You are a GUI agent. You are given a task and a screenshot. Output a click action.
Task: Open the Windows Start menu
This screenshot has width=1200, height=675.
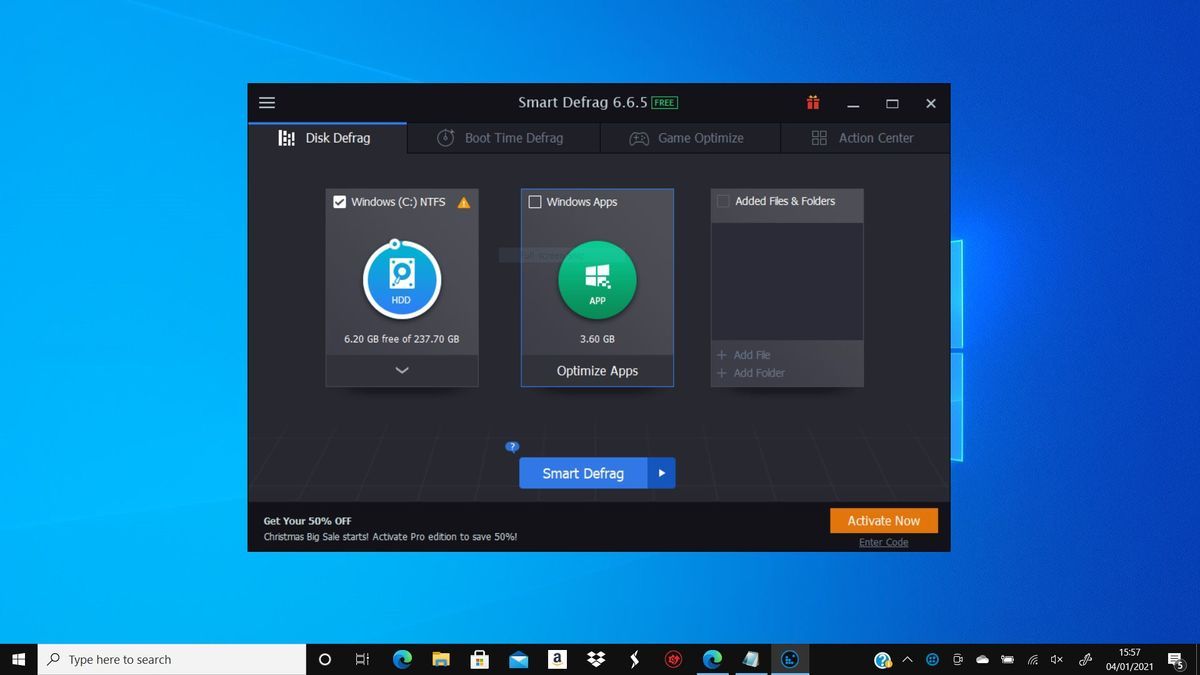pos(18,659)
